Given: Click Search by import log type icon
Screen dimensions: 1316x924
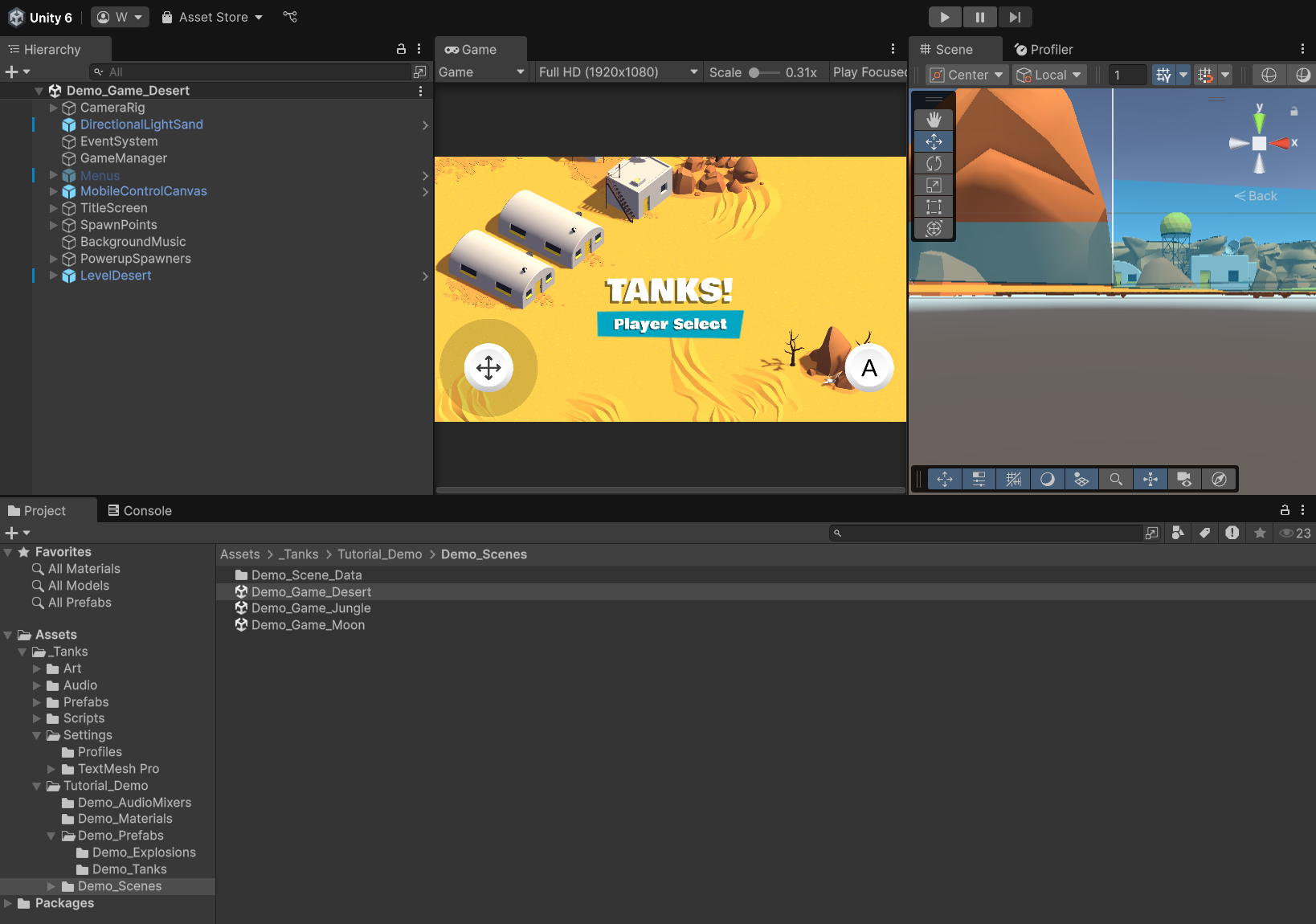Looking at the screenshot, I should point(1232,533).
